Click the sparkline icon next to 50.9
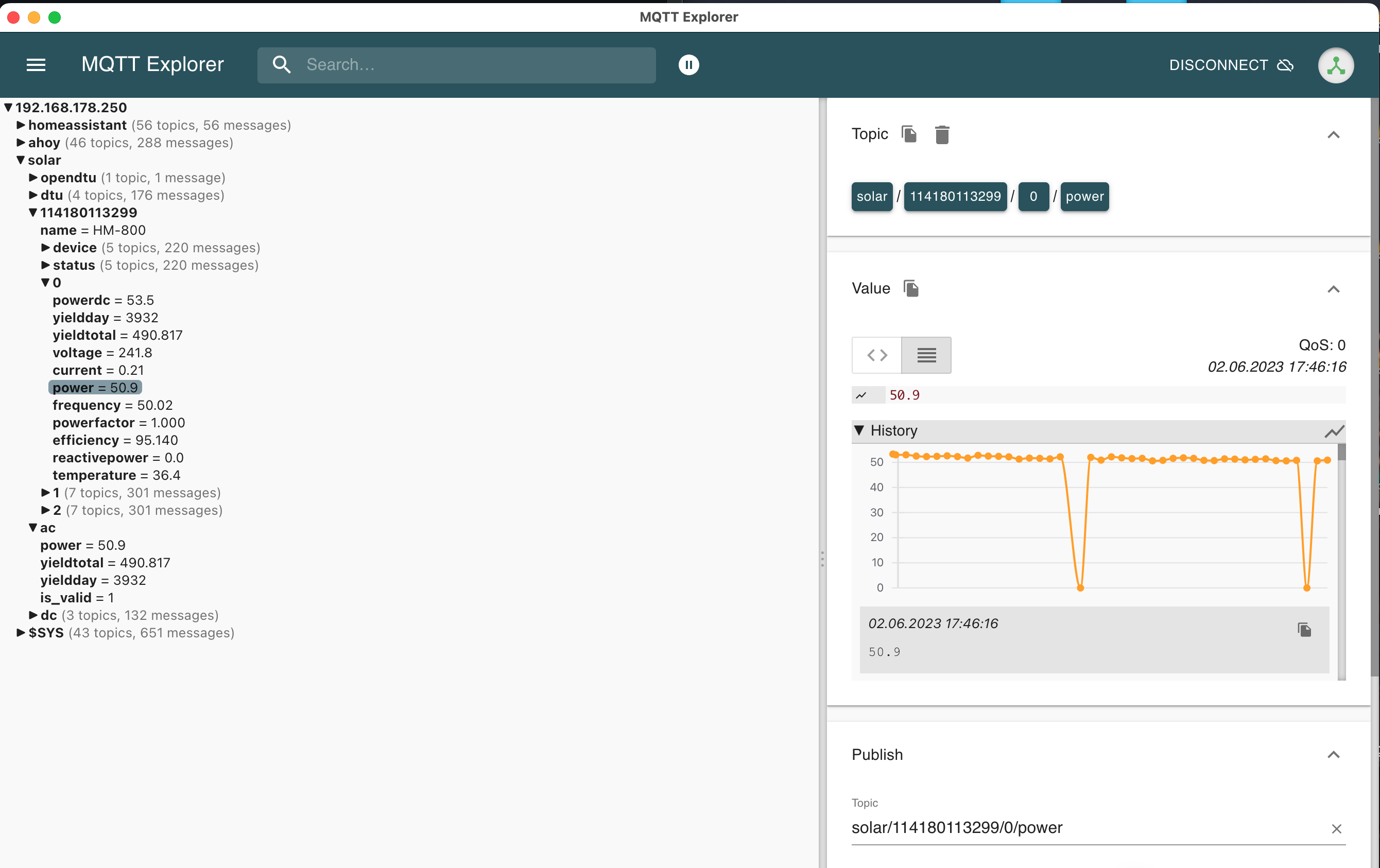The image size is (1380, 868). [x=862, y=395]
